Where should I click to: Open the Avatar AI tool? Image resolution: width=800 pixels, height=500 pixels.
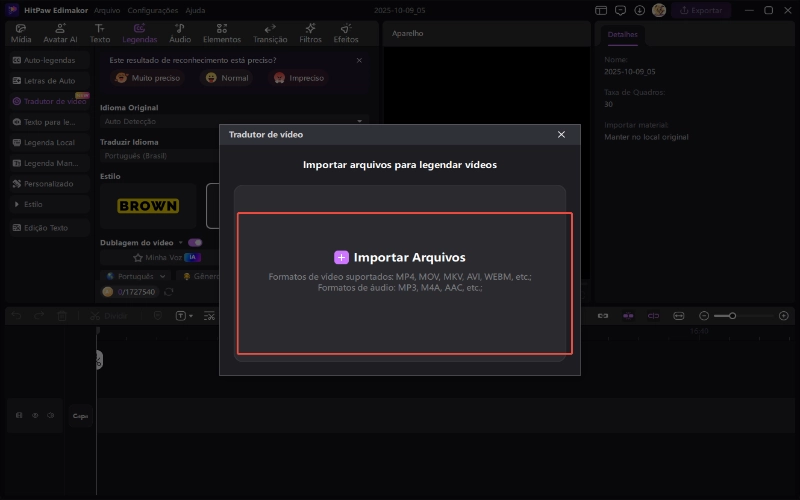(60, 33)
